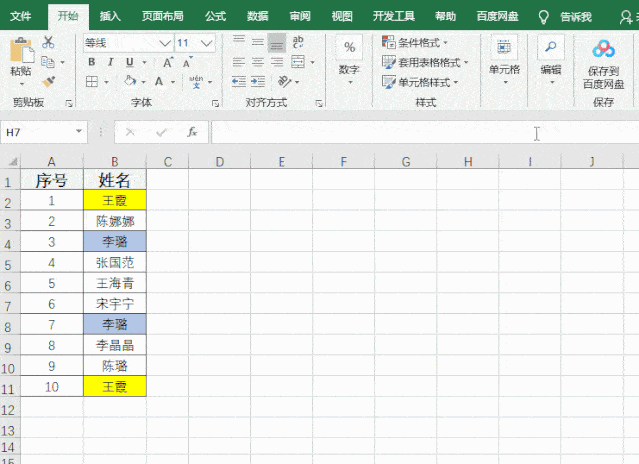Toggle bold formatting
Viewport: 639px width, 464px height.
tap(92, 62)
